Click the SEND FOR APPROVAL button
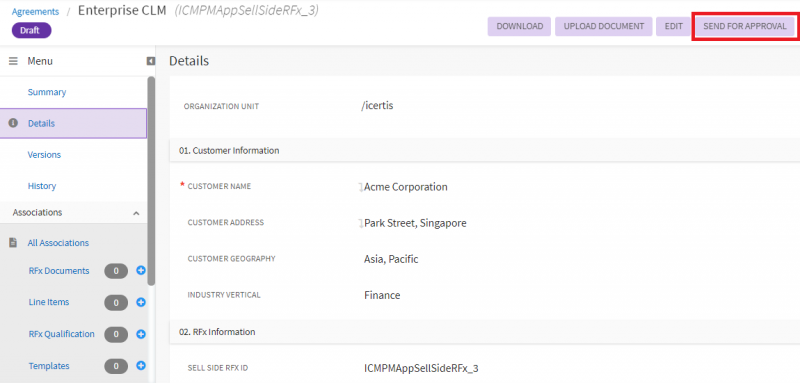This screenshot has width=800, height=383. pos(745,27)
